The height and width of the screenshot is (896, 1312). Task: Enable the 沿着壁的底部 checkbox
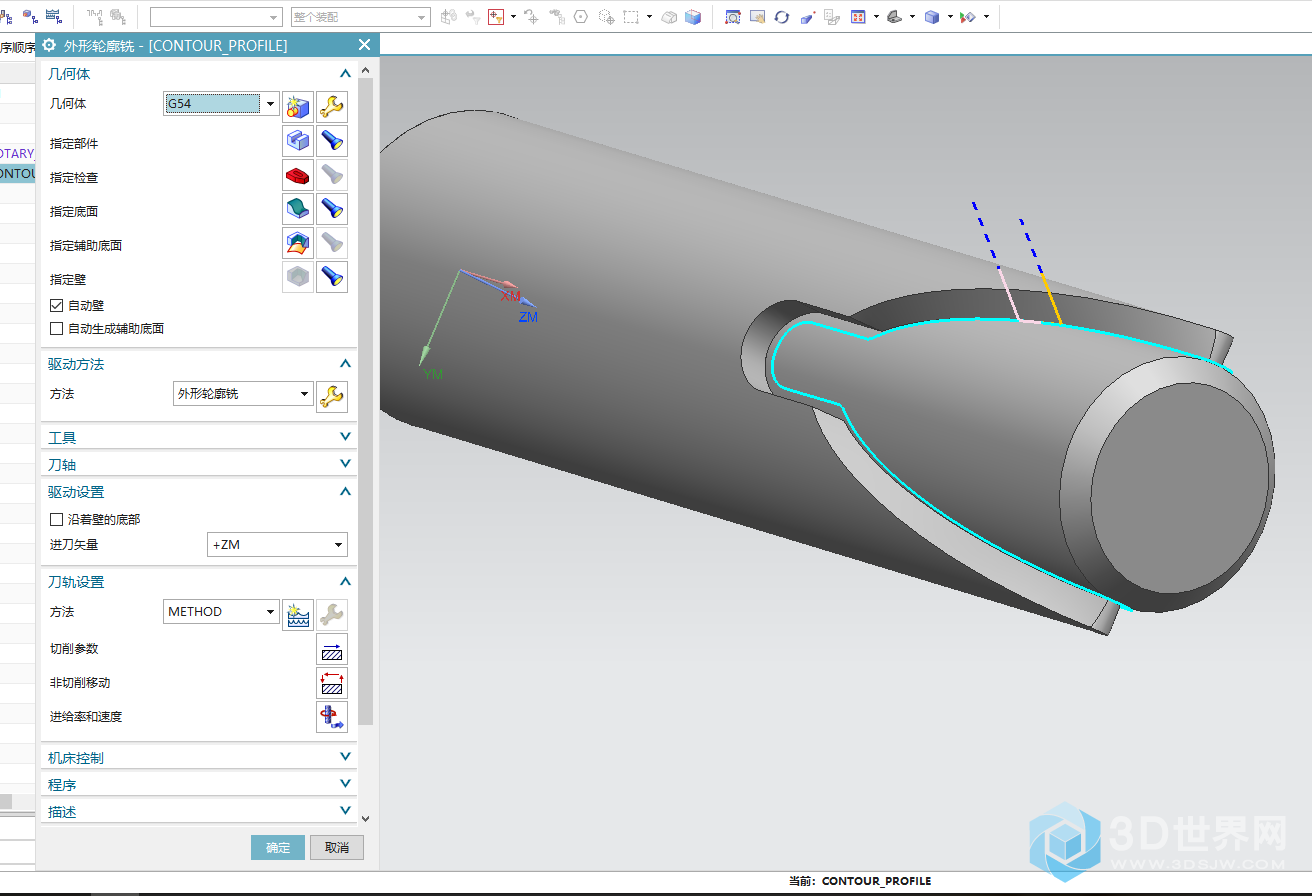[57, 519]
